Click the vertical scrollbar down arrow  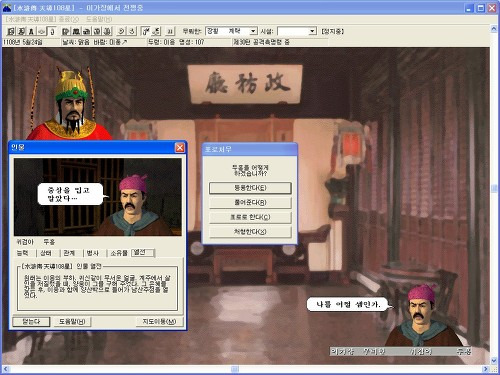click(494, 360)
